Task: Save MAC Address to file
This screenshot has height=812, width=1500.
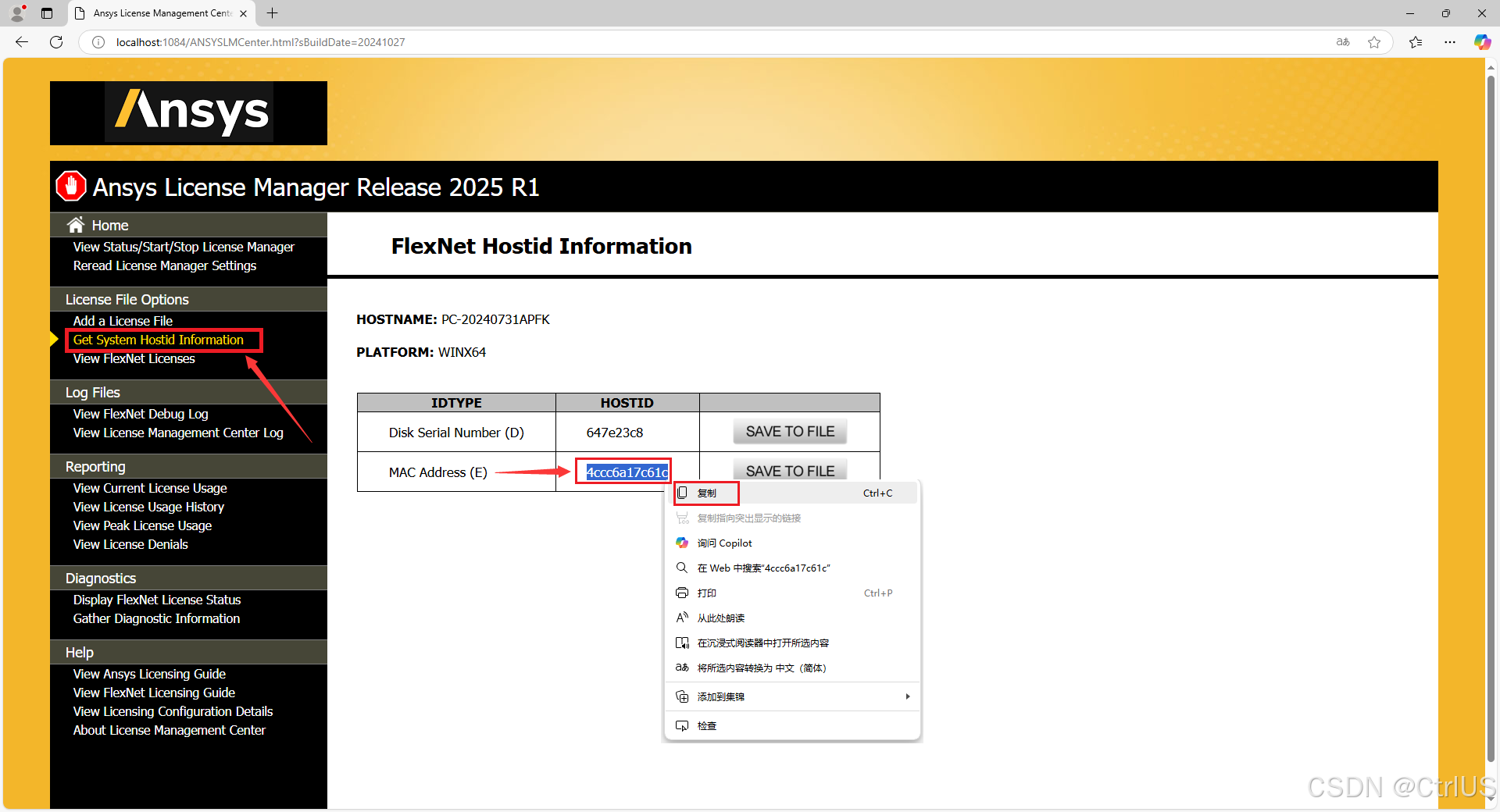Action: (x=790, y=471)
